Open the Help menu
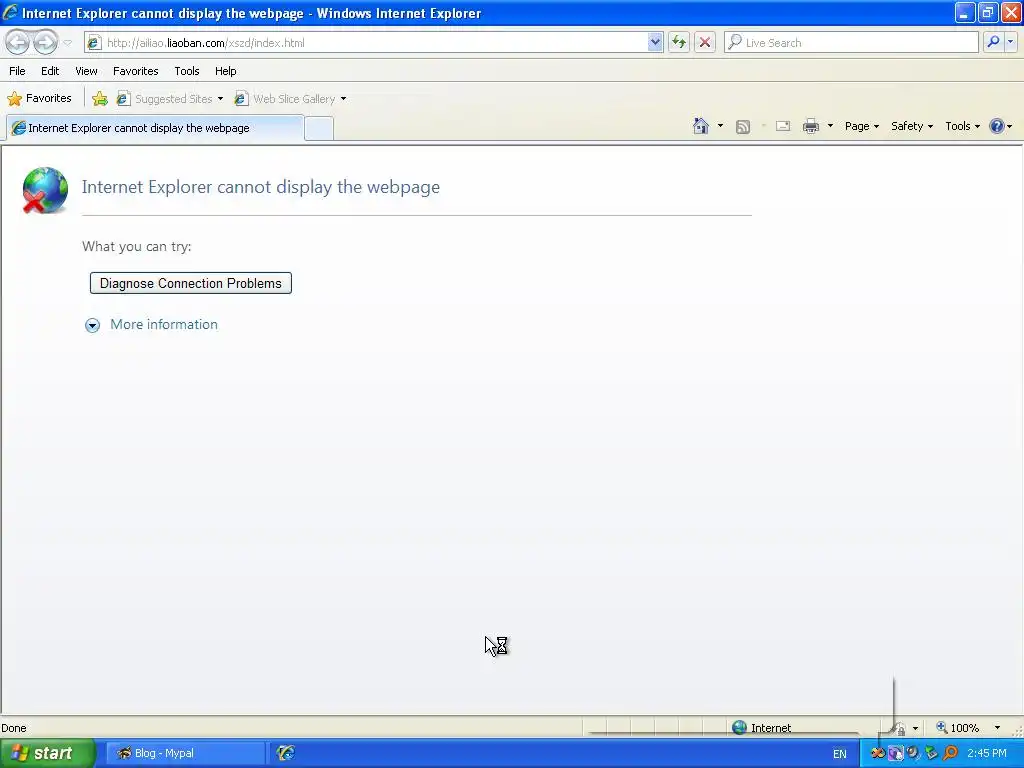Image resolution: width=1024 pixels, height=768 pixels. (225, 71)
